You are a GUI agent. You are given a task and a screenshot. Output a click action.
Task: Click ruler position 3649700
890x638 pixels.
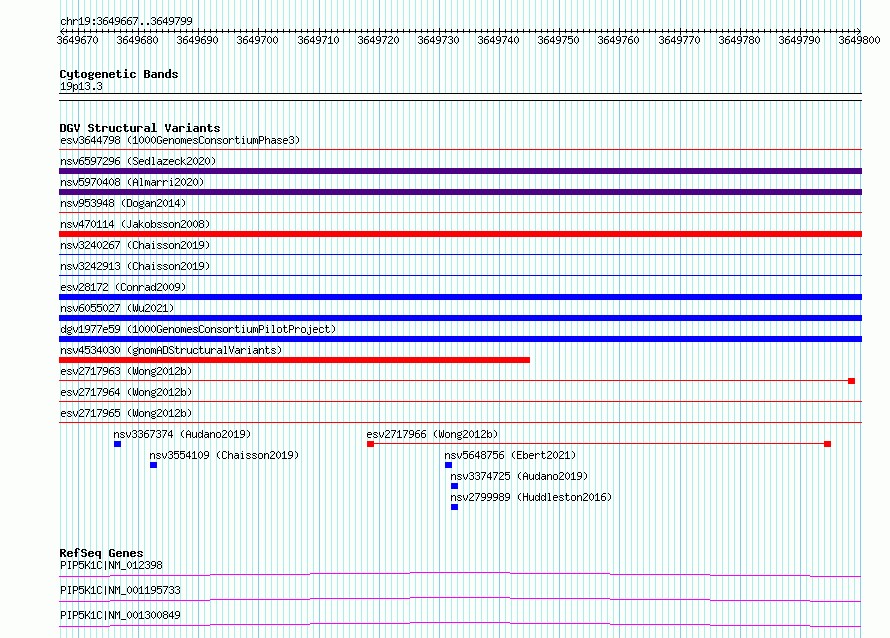click(x=257, y=40)
